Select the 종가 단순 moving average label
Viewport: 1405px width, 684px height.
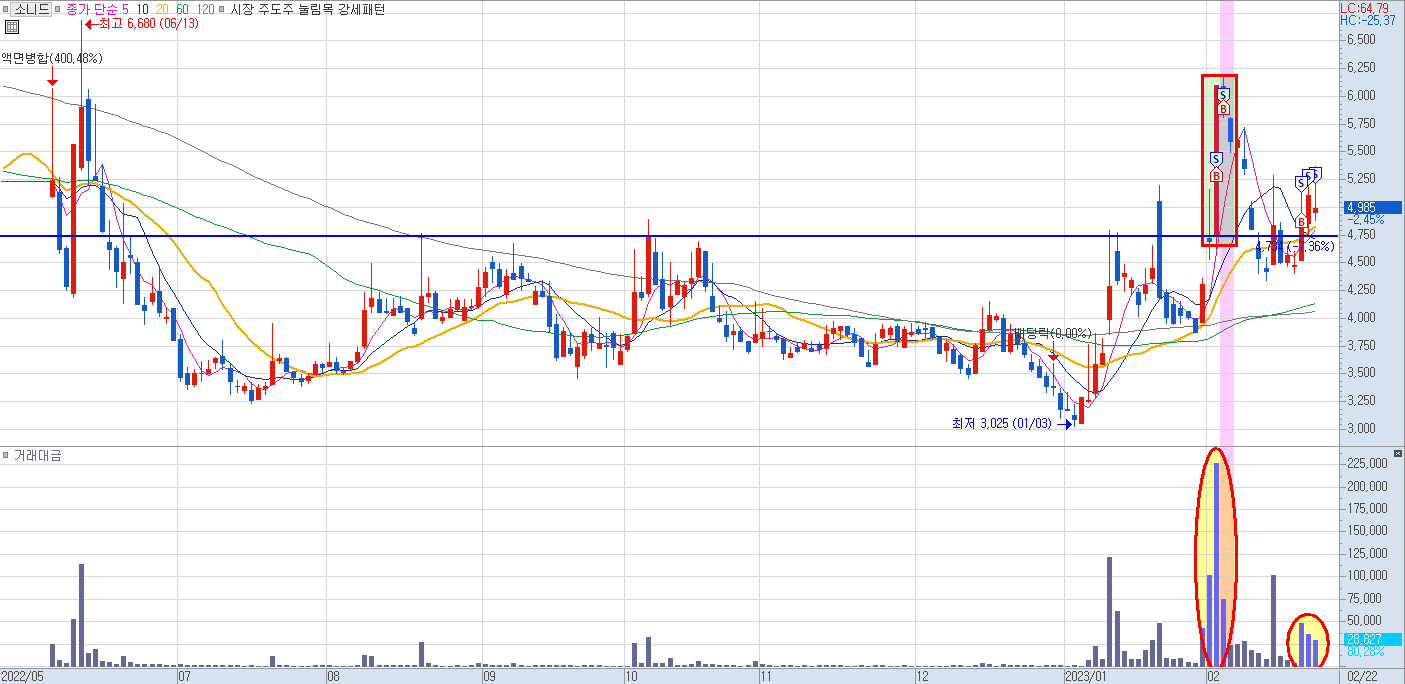pos(92,9)
